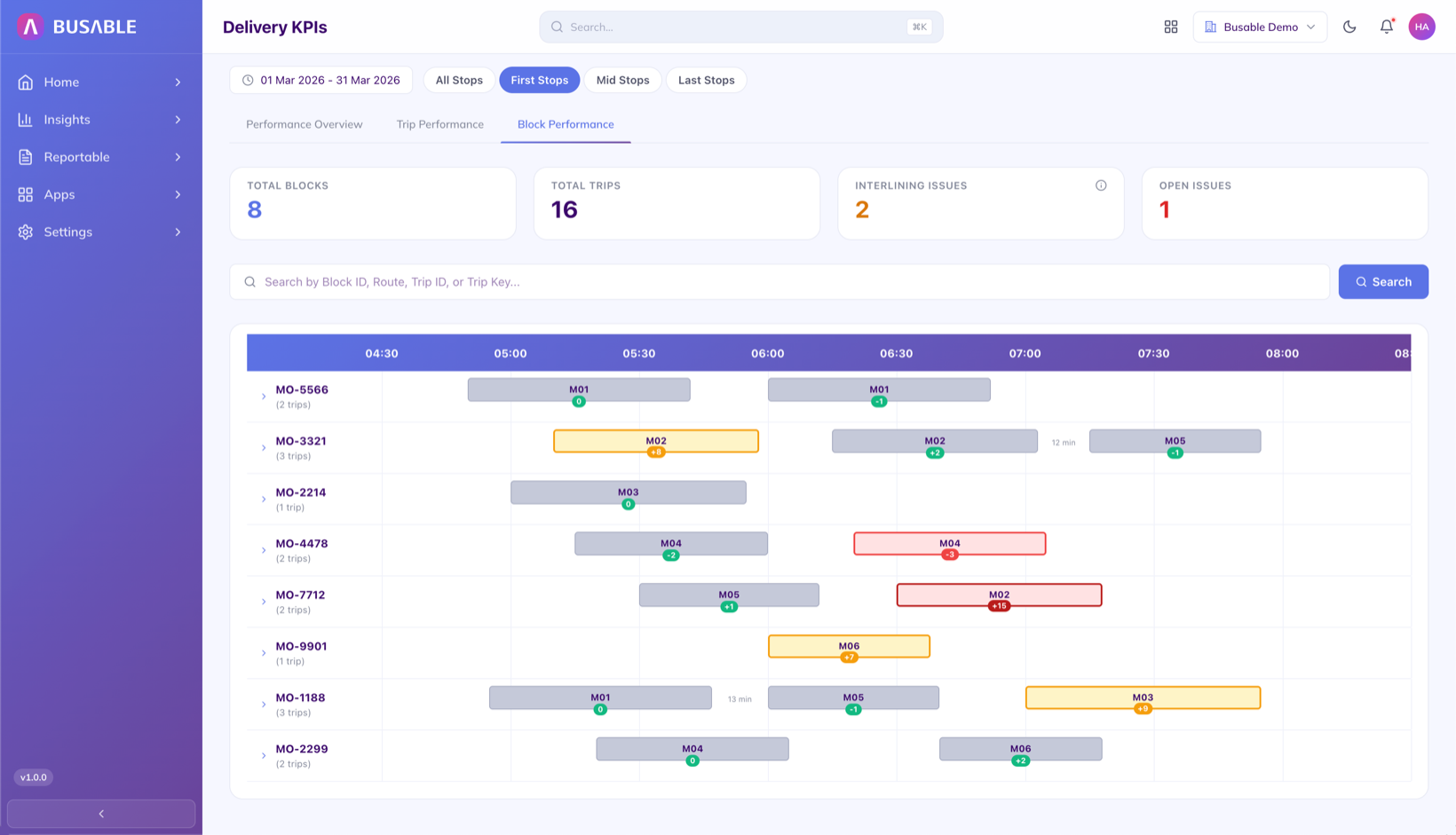Image resolution: width=1456 pixels, height=835 pixels.
Task: Switch to Trip Performance tab
Action: click(440, 124)
